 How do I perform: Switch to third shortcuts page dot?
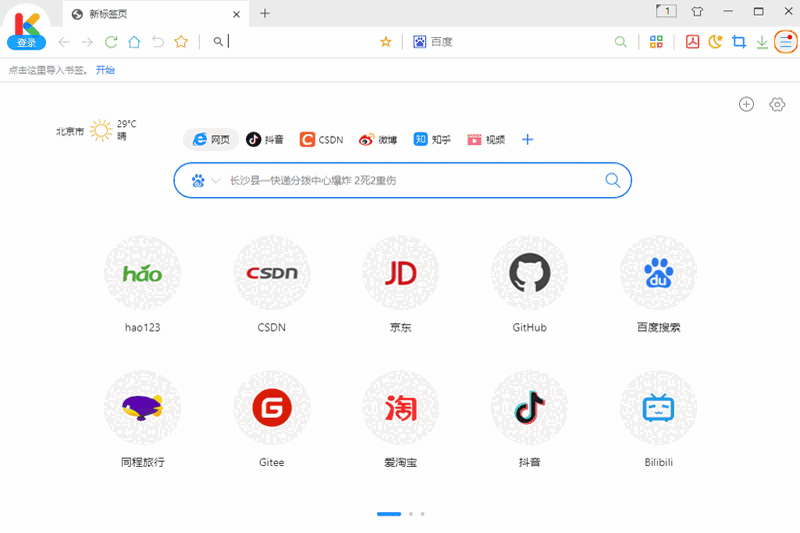(422, 514)
